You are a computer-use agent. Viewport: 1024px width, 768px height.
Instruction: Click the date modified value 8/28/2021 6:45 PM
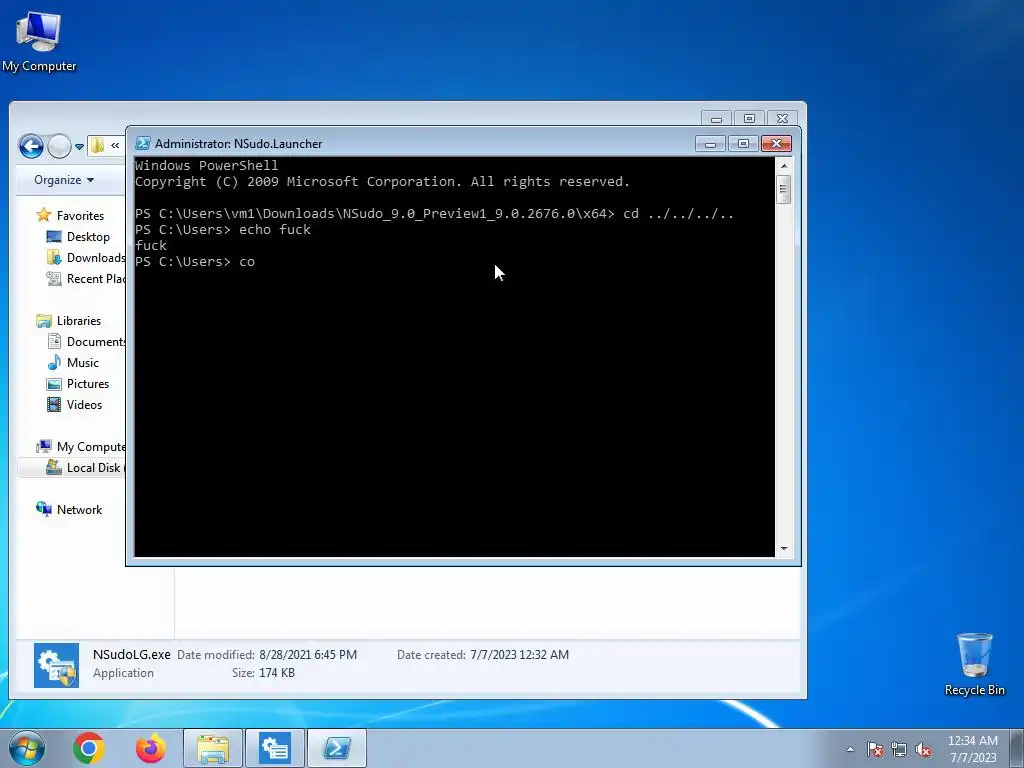point(308,654)
